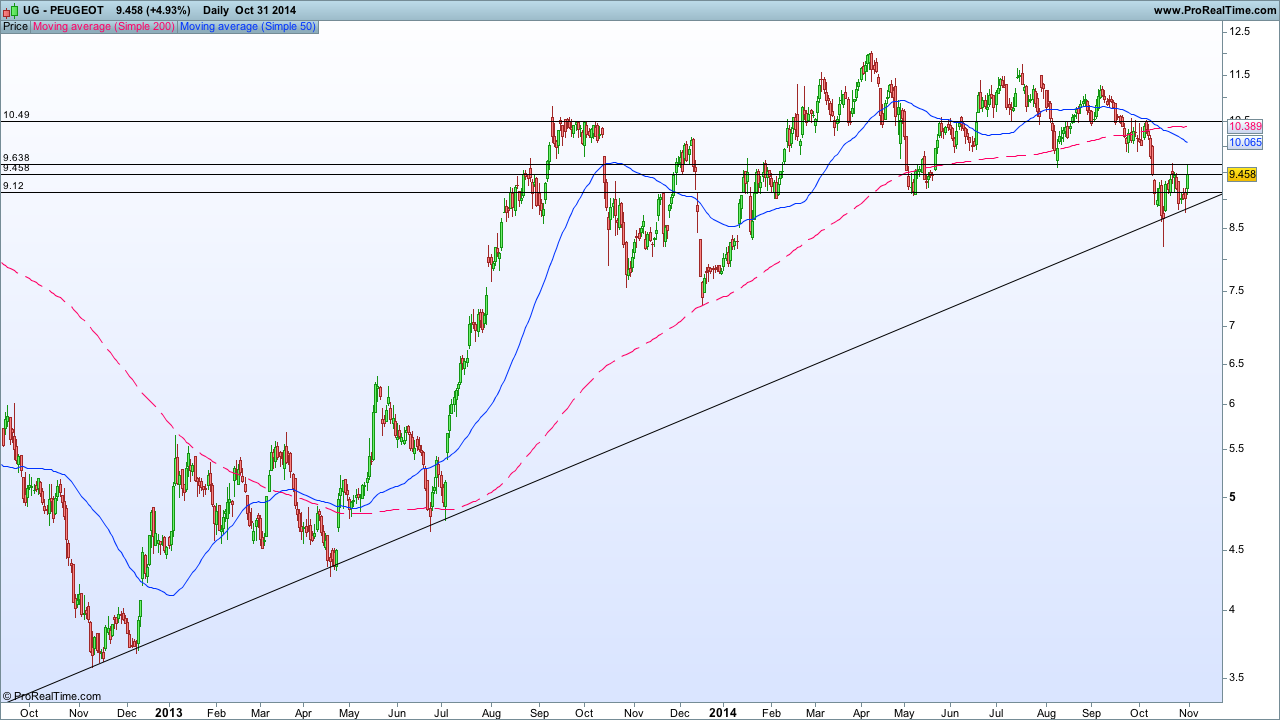Click the yellow 9.458 current price tag

click(1241, 174)
